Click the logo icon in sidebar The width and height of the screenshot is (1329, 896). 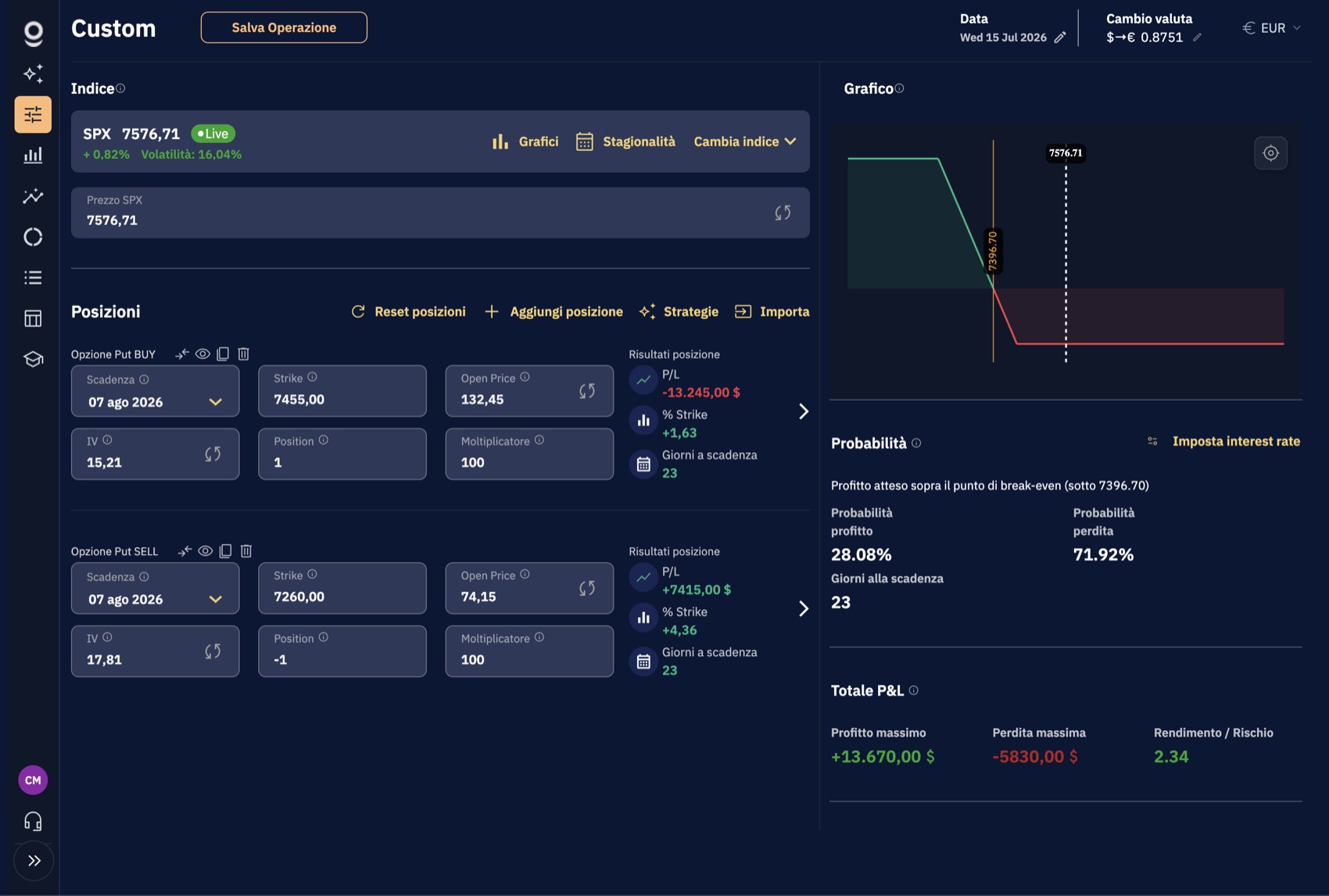point(33,33)
